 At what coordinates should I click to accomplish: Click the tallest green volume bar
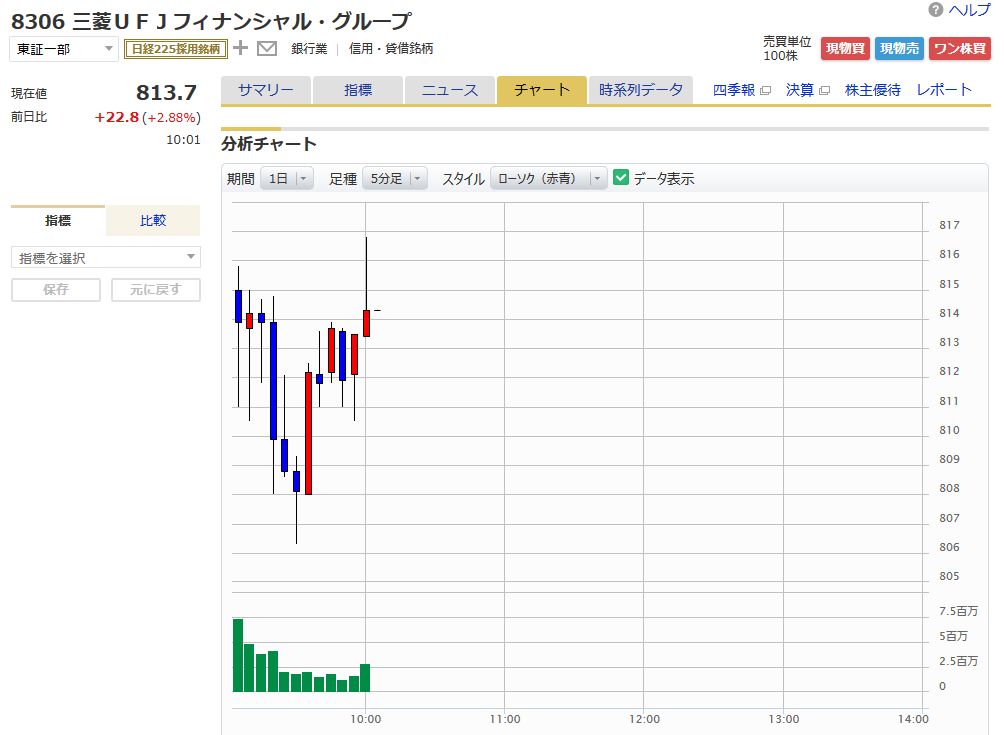pos(238,655)
